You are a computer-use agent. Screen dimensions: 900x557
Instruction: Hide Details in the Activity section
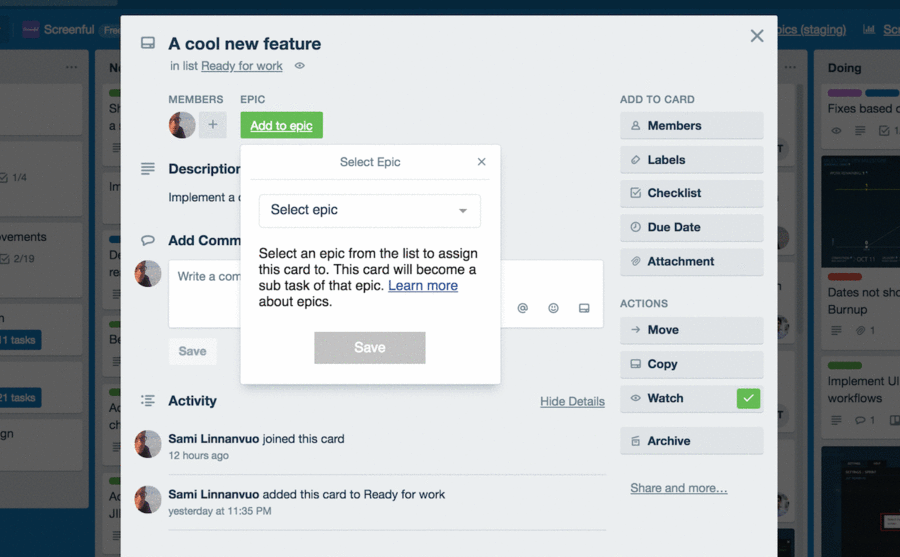point(572,401)
